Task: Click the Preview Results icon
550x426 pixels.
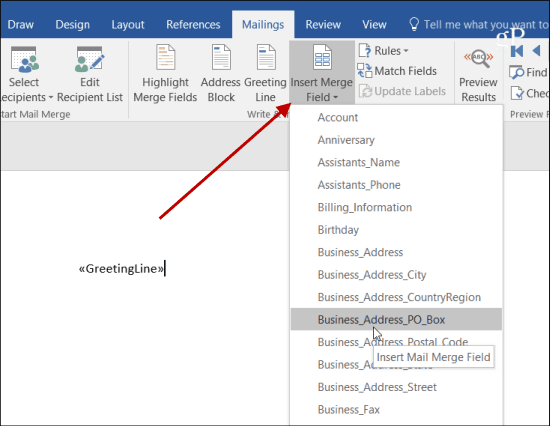Action: 479,59
